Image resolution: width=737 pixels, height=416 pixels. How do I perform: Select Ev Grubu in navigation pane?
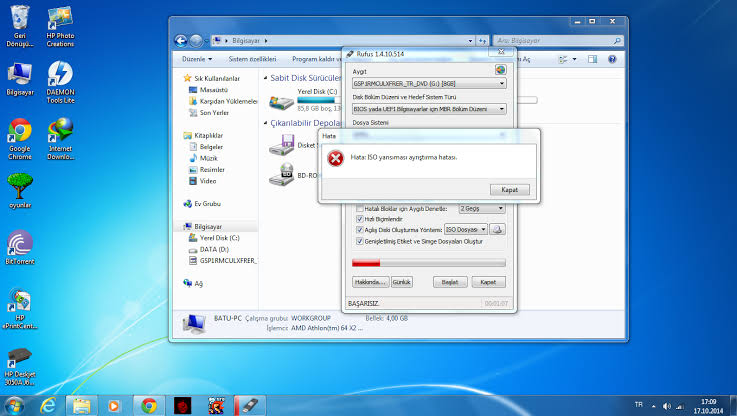click(202, 204)
